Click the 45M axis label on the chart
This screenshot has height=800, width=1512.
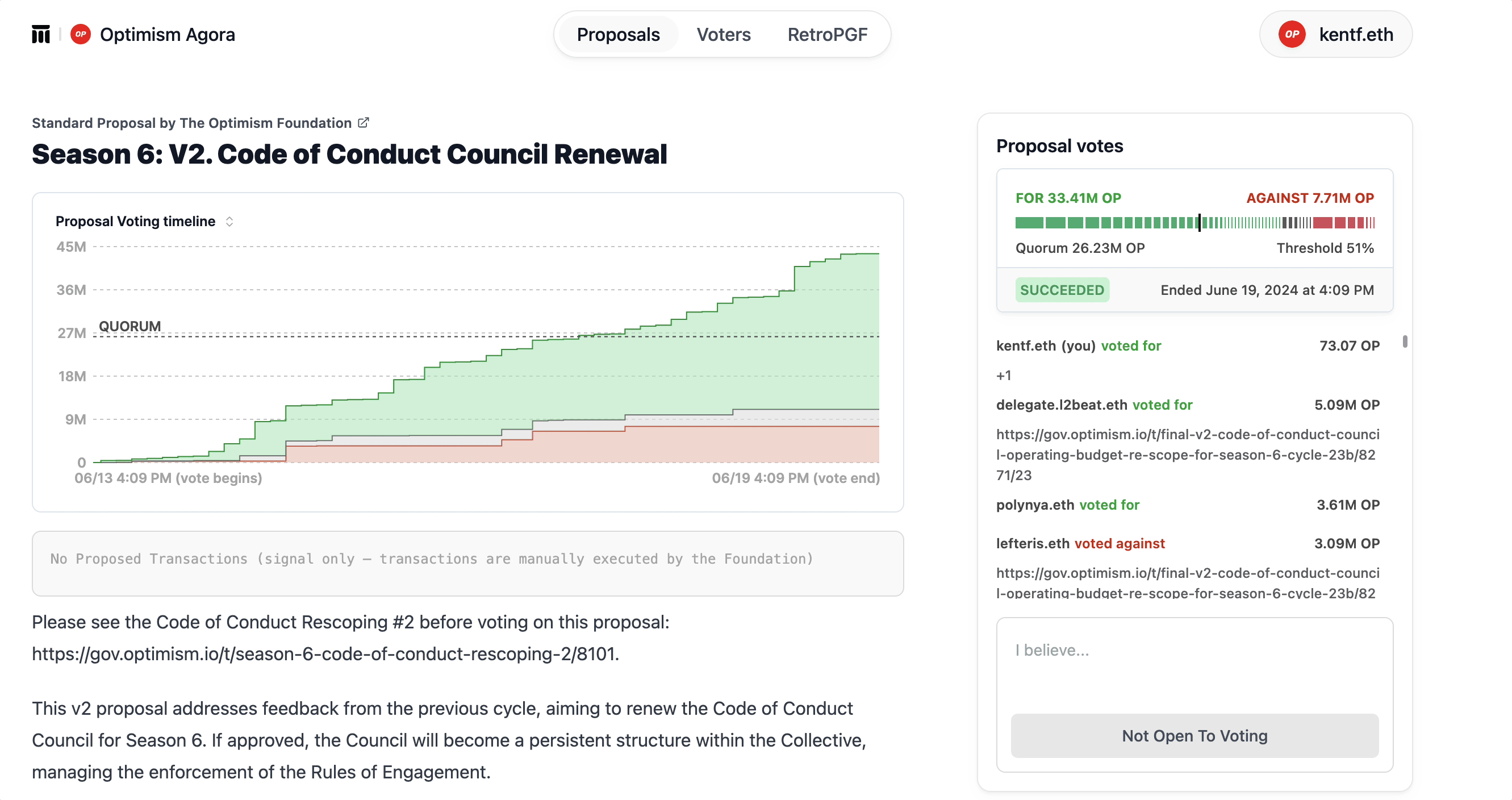point(71,247)
